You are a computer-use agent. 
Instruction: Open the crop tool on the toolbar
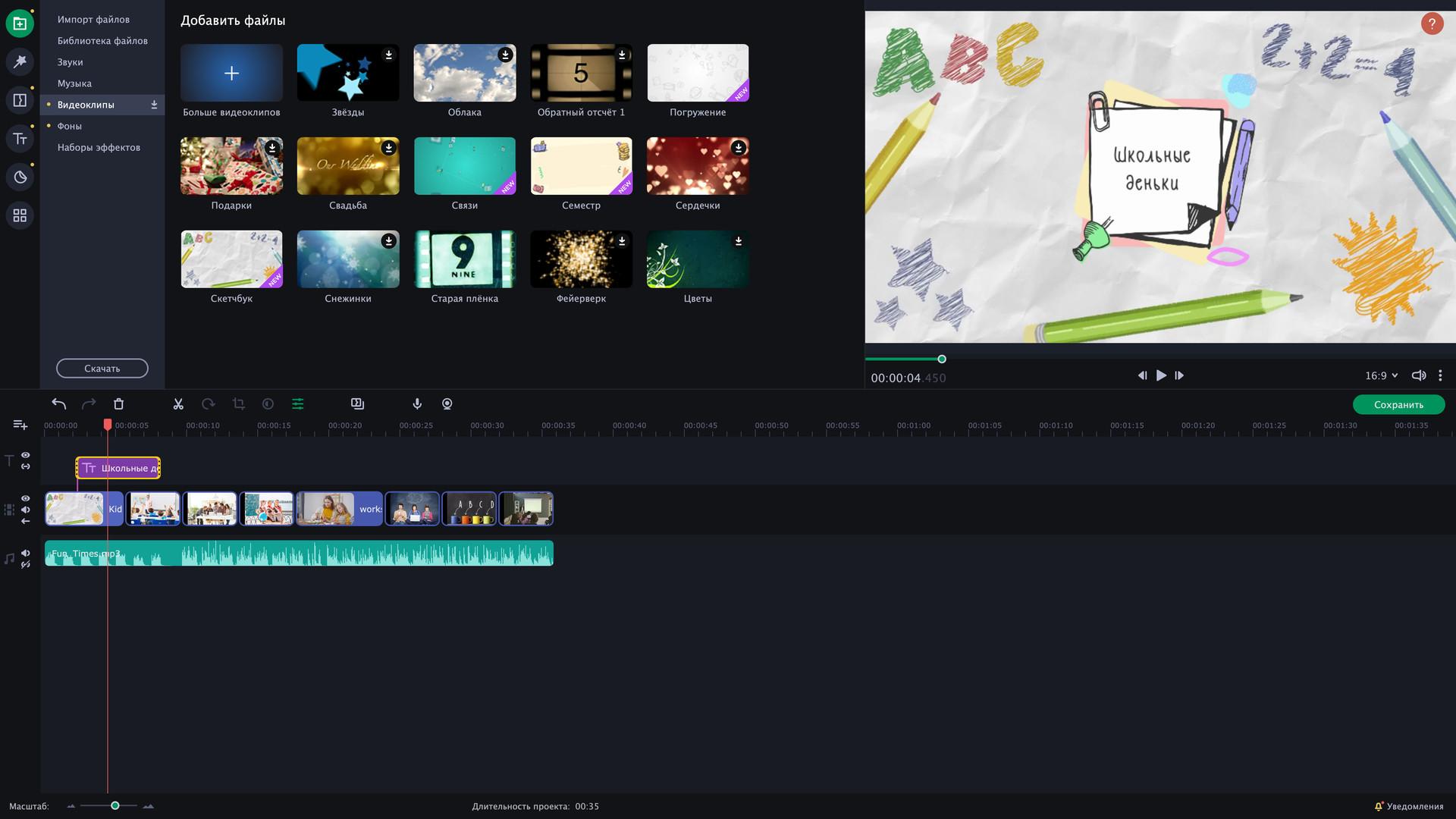[x=238, y=404]
